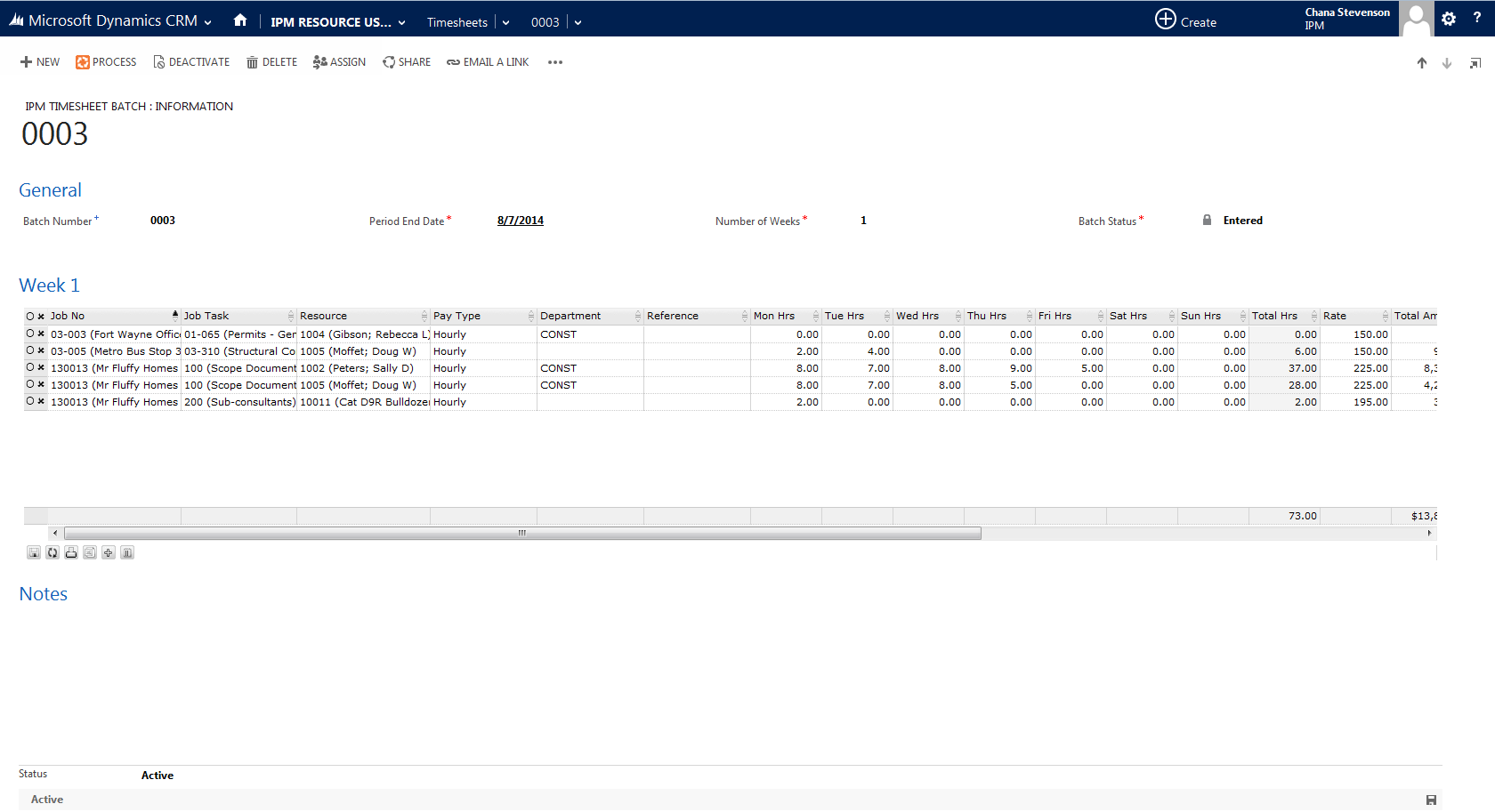Add a row with the grid plus icon

(109, 553)
